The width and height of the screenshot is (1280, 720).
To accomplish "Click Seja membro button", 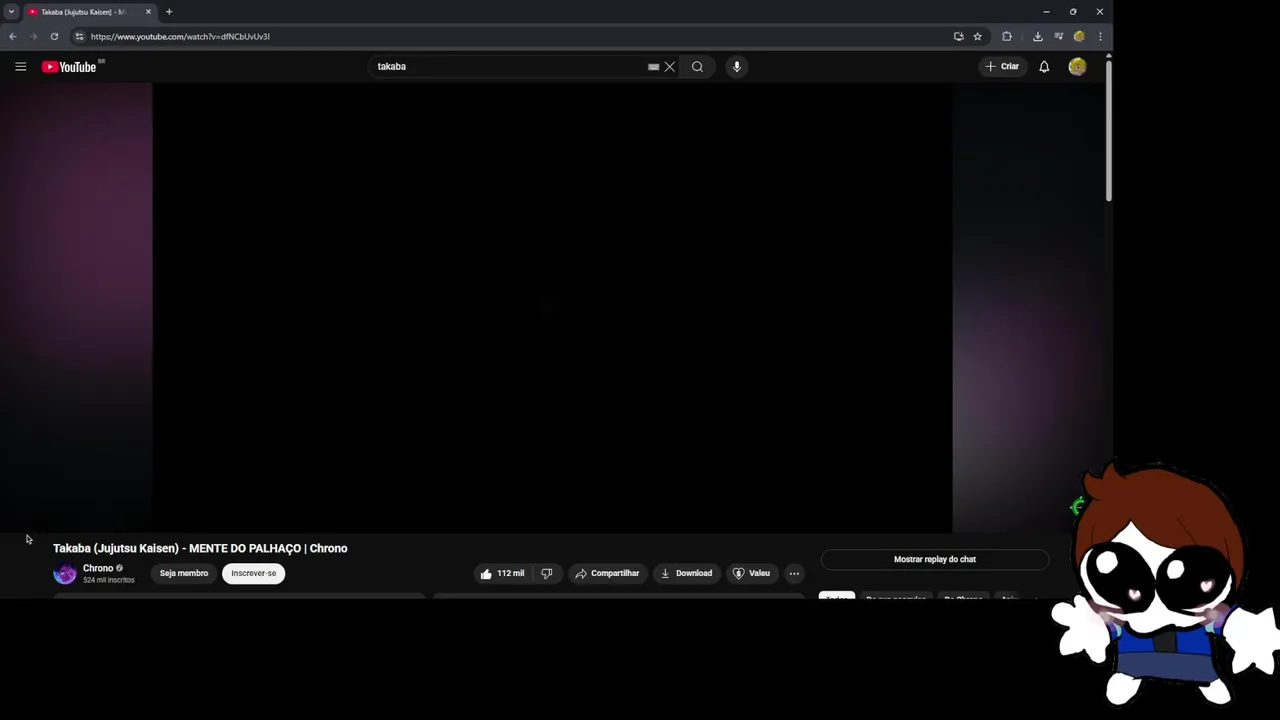I will (x=184, y=573).
